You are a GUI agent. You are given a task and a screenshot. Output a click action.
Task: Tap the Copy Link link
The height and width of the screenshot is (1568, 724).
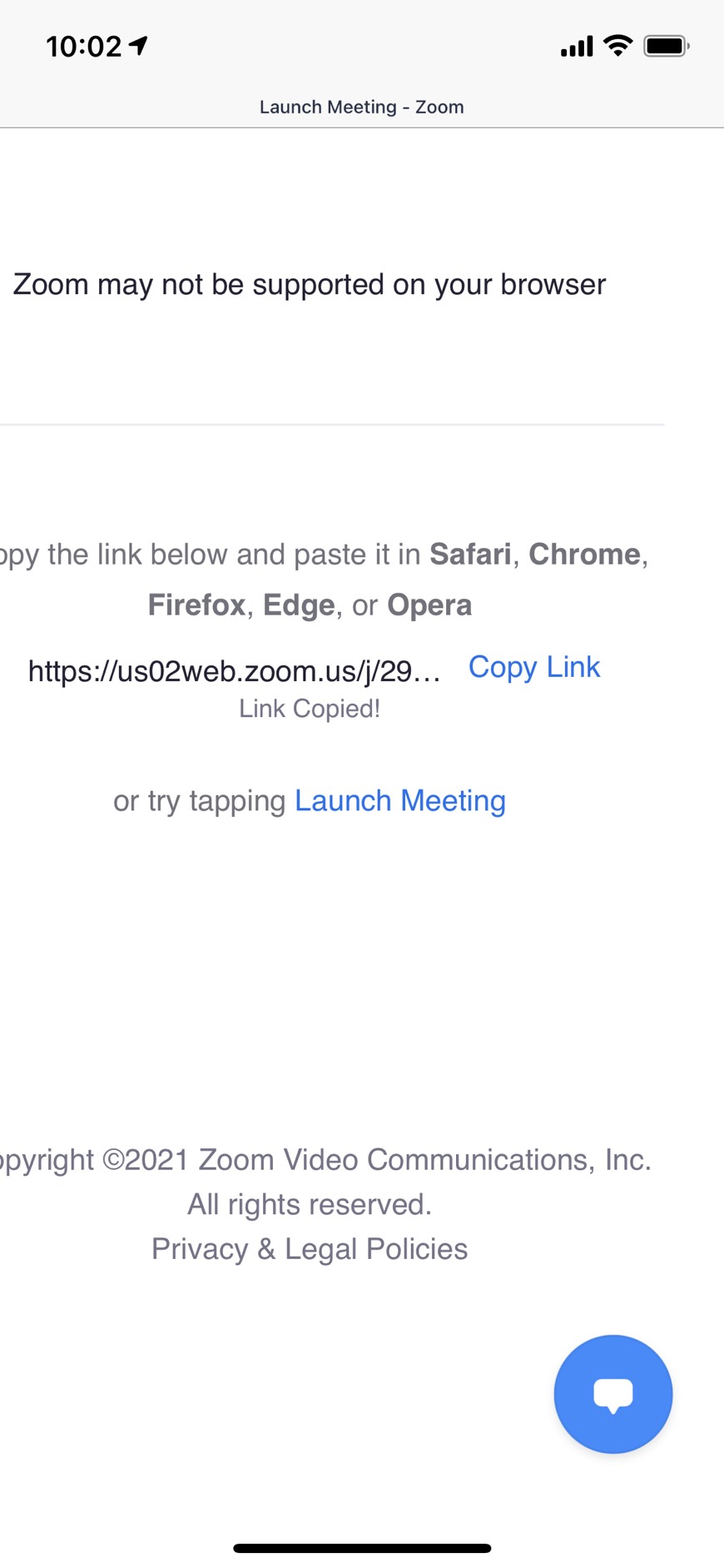click(534, 667)
